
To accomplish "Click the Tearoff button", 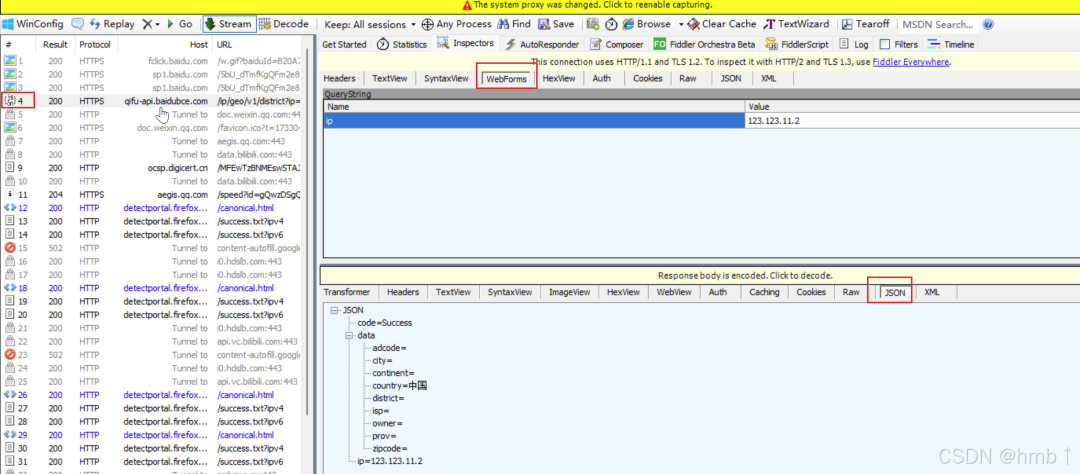I will 866,24.
